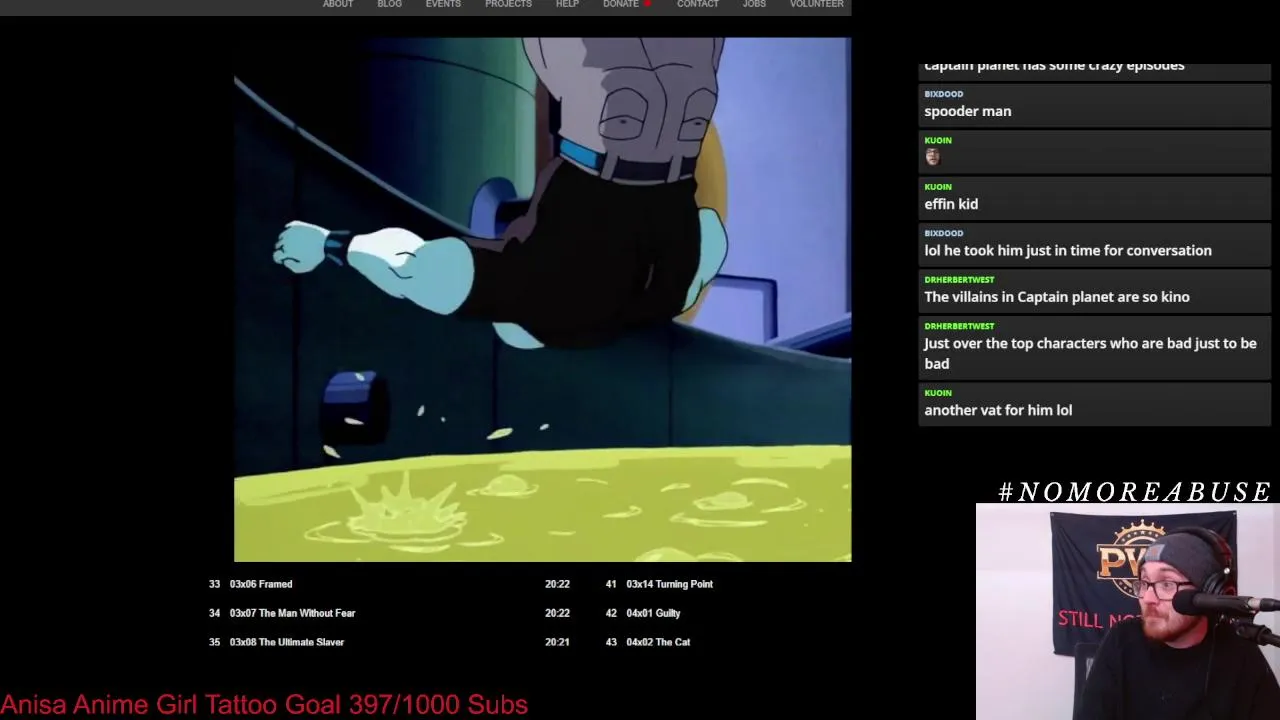
Task: Open the PROJECTS menu item
Action: (x=508, y=4)
